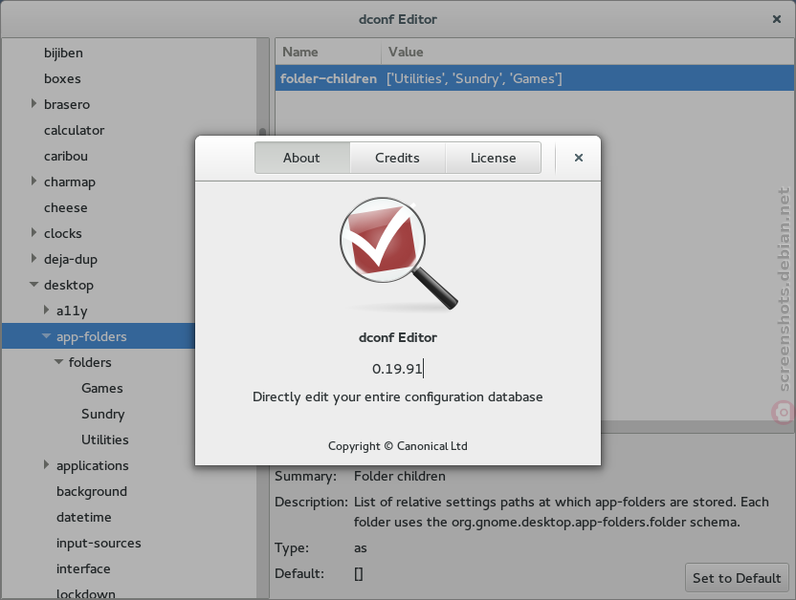Switch to the About tab
Viewport: 796px width, 600px height.
point(302,158)
